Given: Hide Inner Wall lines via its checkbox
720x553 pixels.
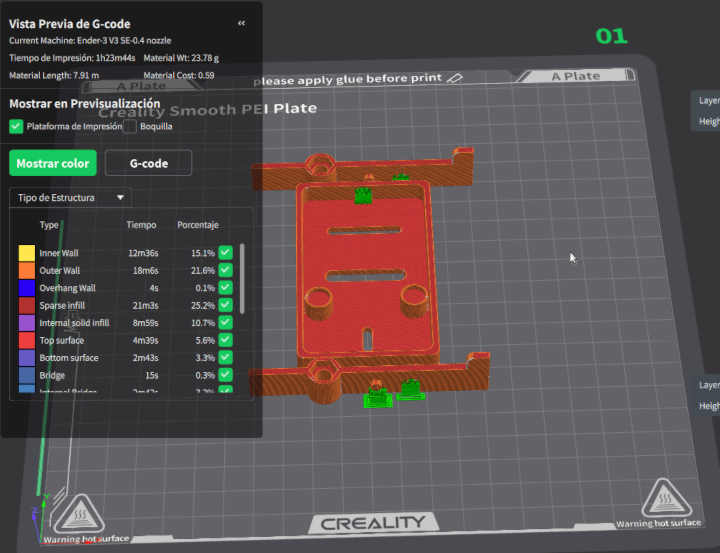Looking at the screenshot, I should (226, 253).
